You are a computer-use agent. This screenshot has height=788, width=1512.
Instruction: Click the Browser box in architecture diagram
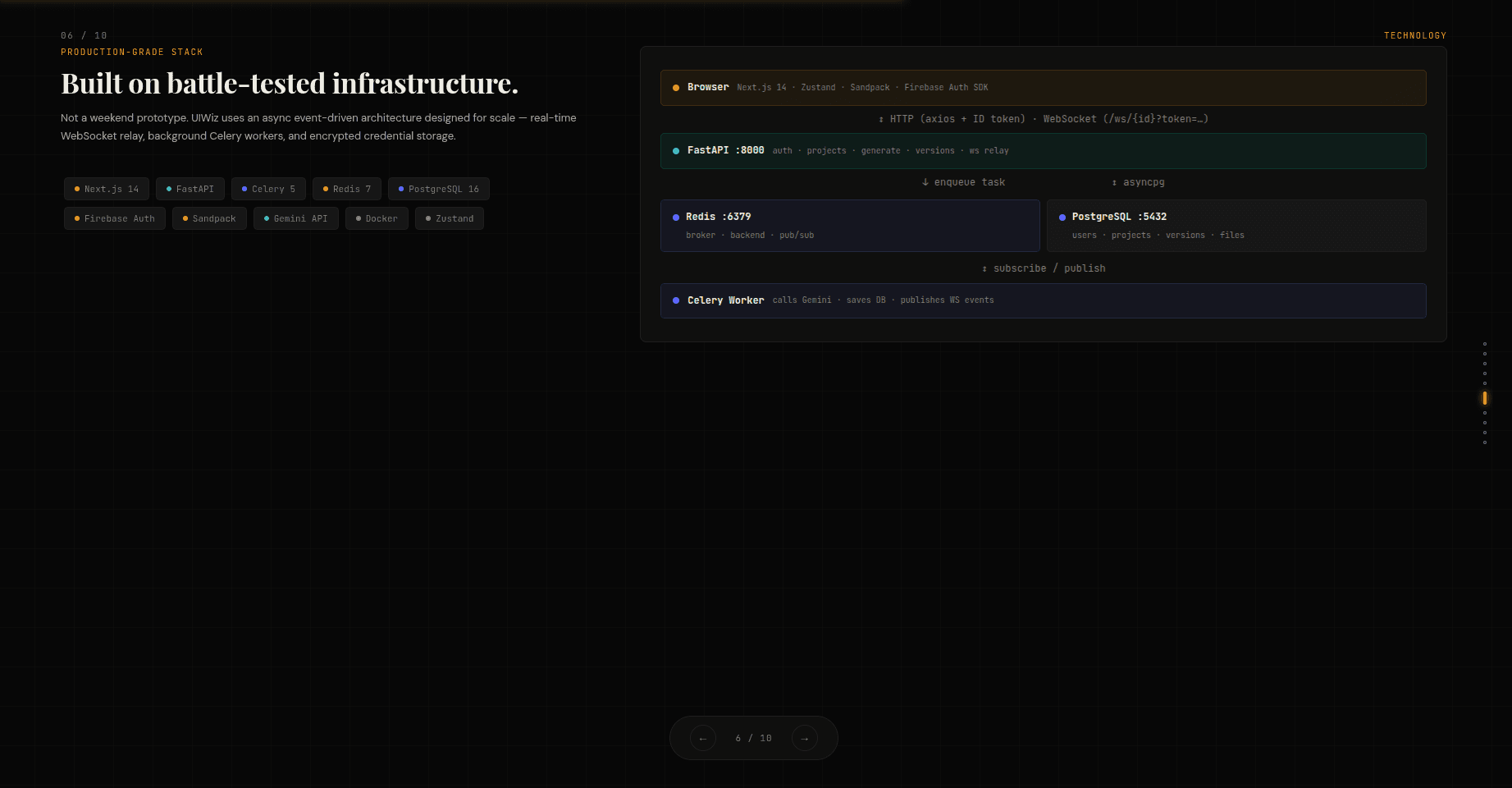coord(1044,88)
